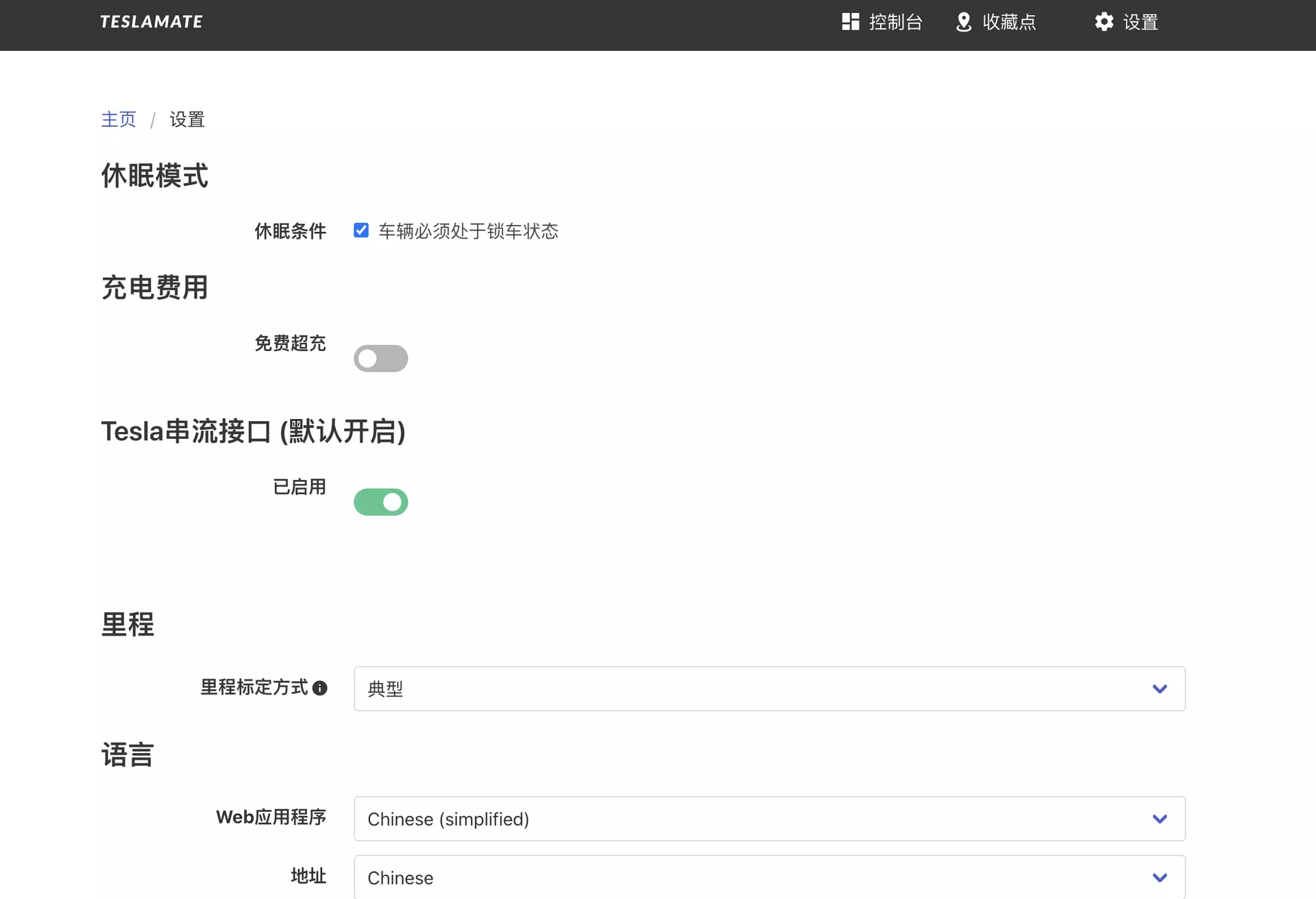Open the 地址 language dropdown showing Chinese
Viewport: 1316px width, 899px height.
pyautogui.click(x=770, y=877)
